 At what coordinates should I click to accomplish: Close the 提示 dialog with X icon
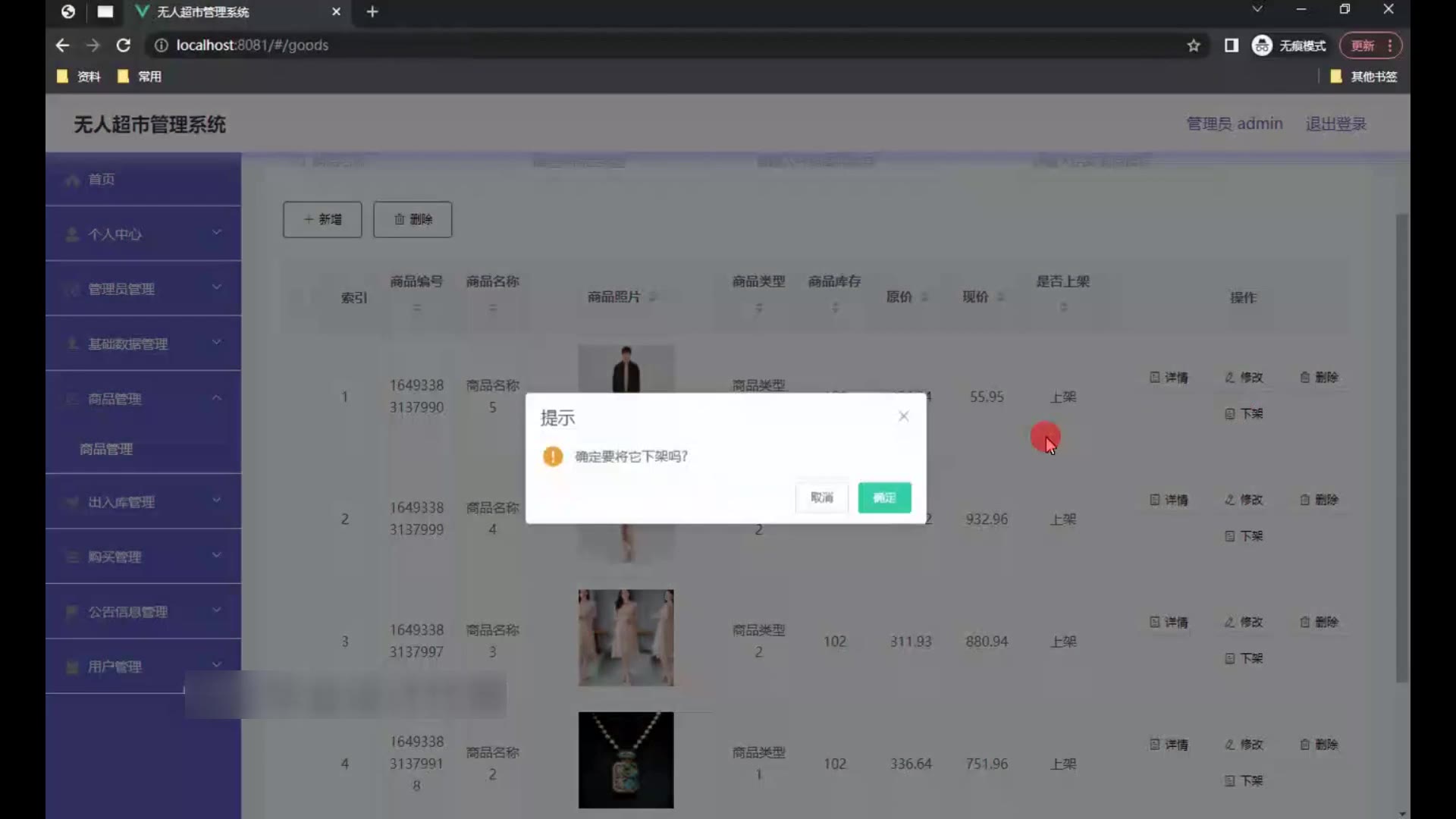click(903, 416)
